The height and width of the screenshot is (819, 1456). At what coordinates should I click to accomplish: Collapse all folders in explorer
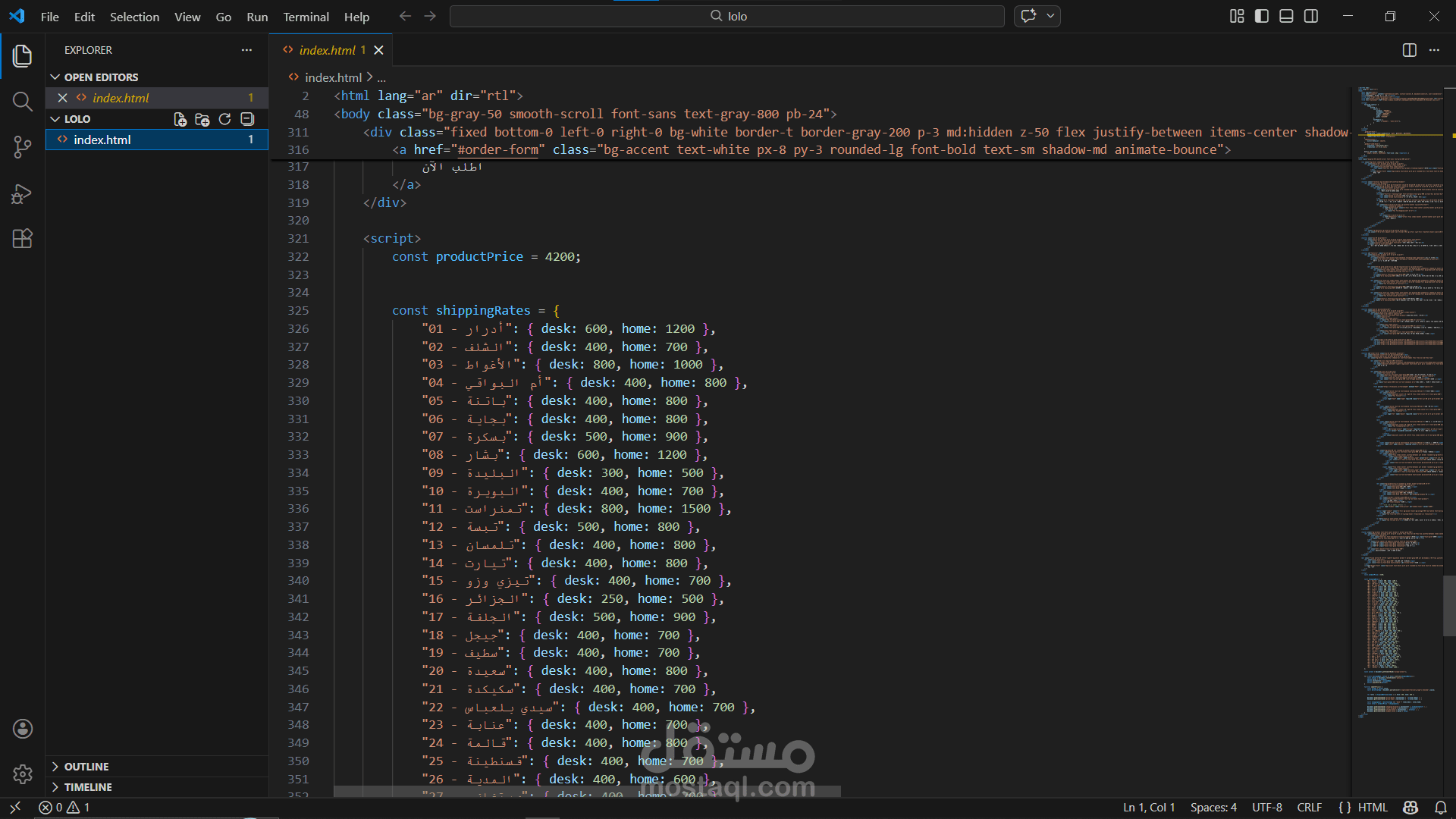coord(247,119)
